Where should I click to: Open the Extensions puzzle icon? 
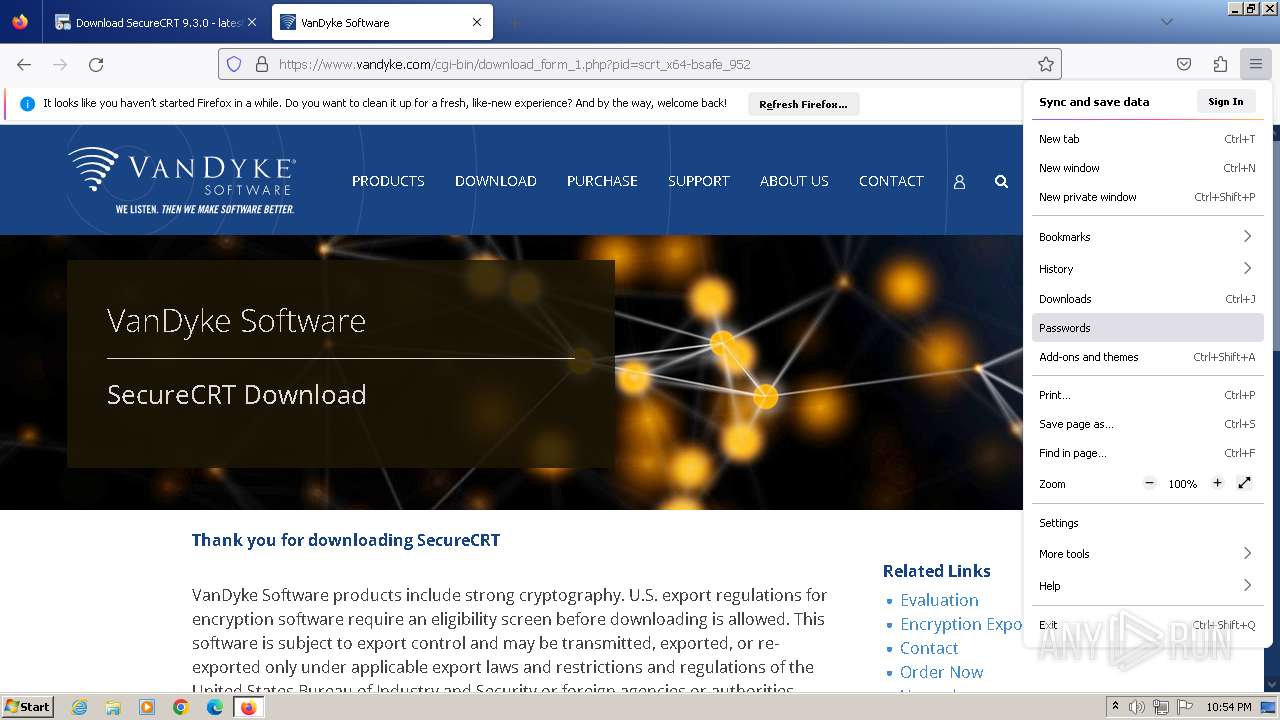1220,64
